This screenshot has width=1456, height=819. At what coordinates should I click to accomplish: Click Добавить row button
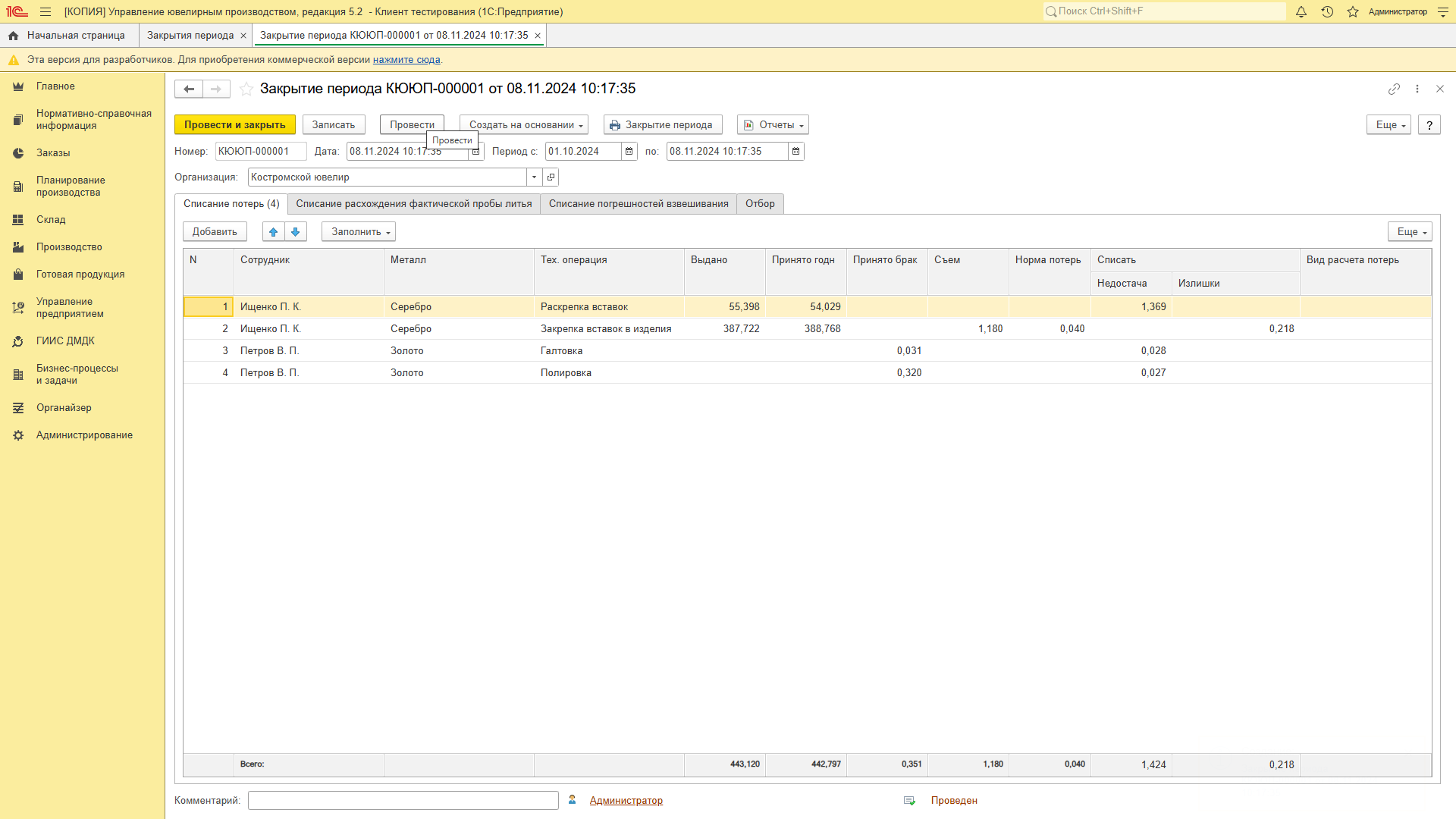tap(215, 232)
